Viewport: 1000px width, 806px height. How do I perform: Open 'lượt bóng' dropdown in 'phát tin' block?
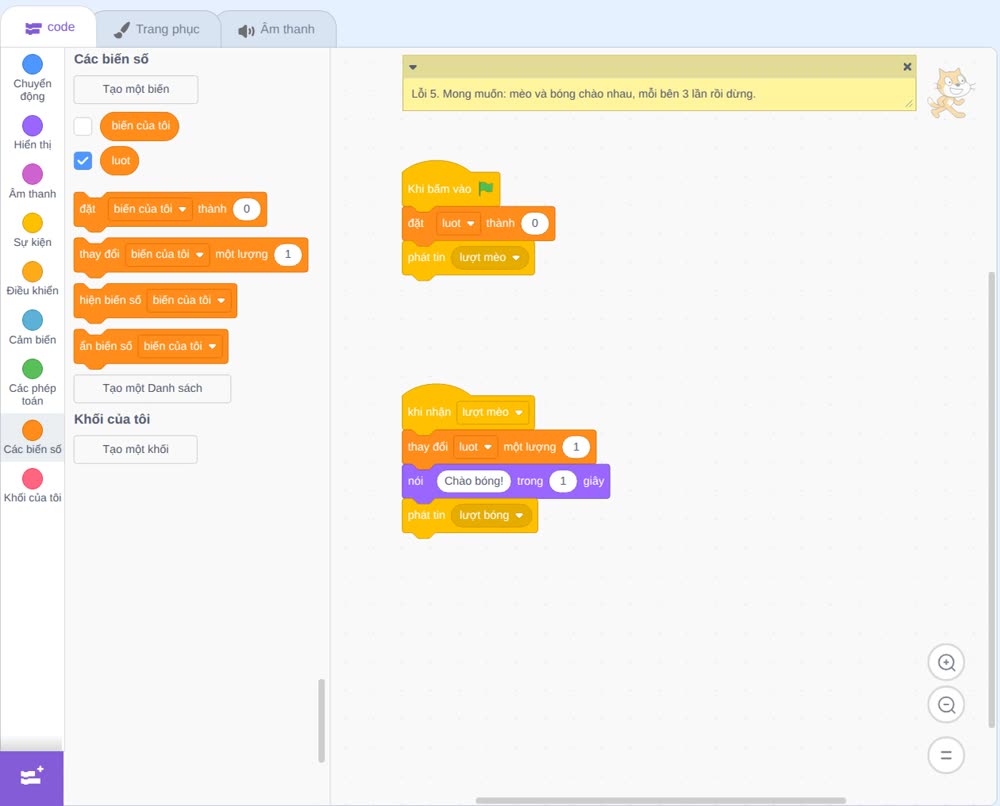[491, 515]
